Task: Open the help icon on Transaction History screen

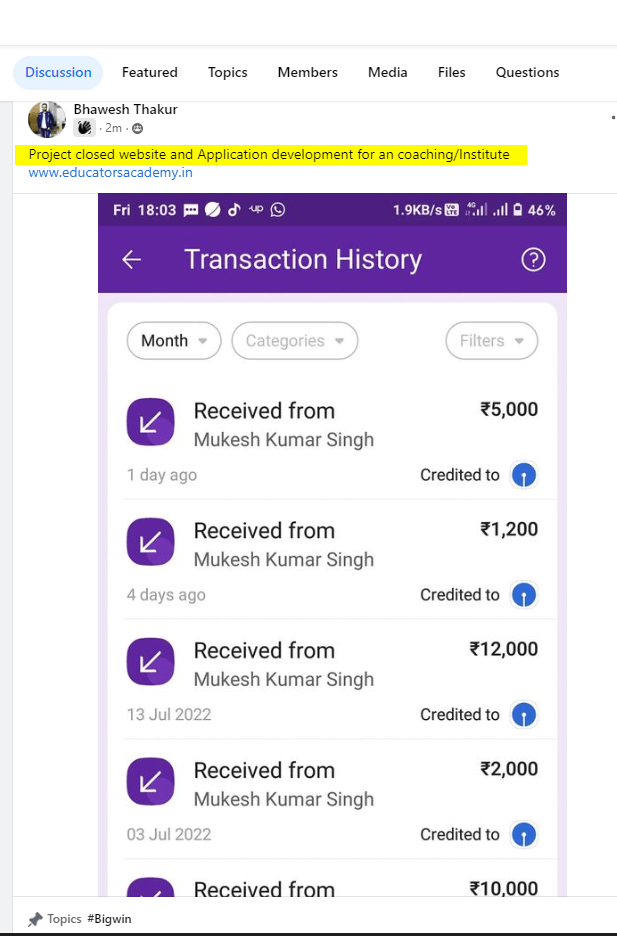Action: [x=533, y=259]
